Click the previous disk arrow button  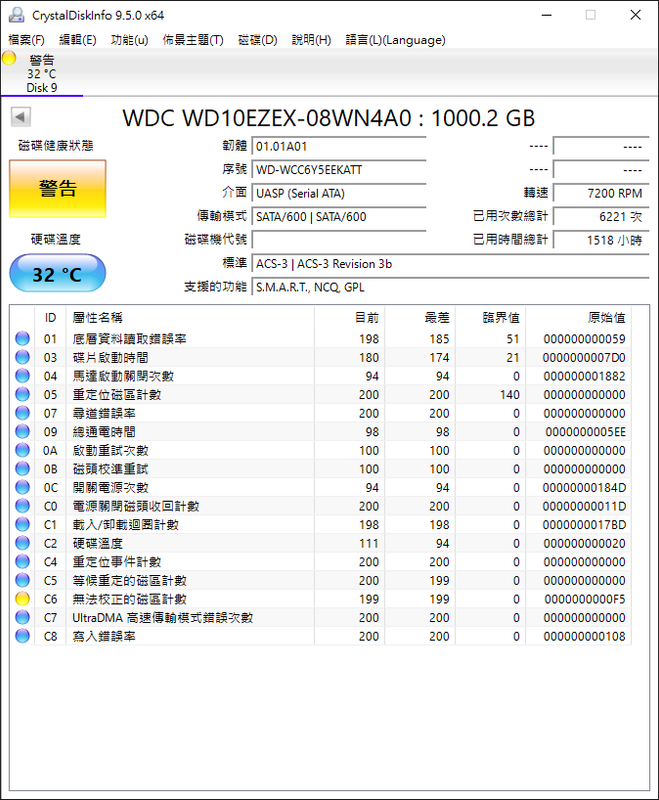(x=21, y=117)
